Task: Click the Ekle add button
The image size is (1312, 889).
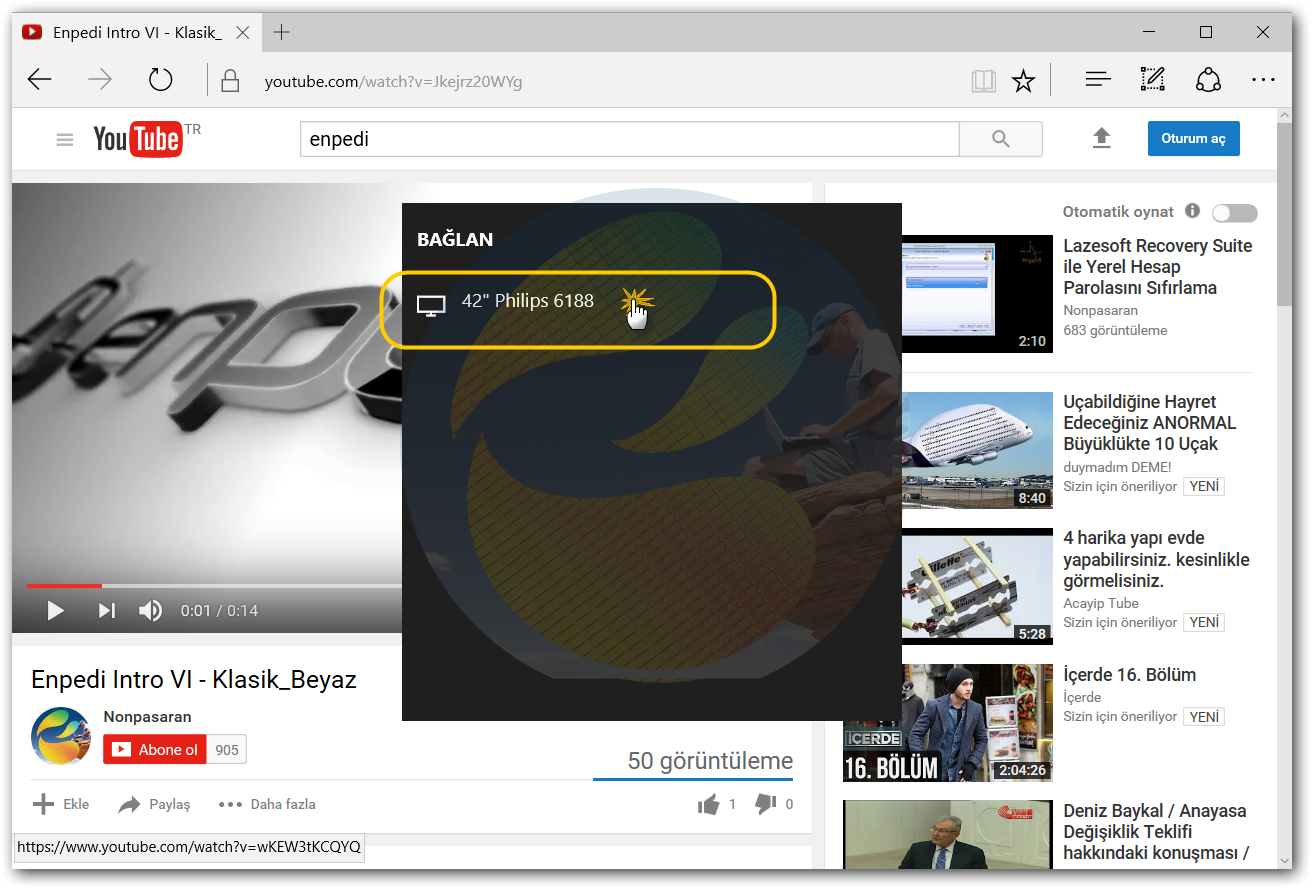Action: (61, 804)
